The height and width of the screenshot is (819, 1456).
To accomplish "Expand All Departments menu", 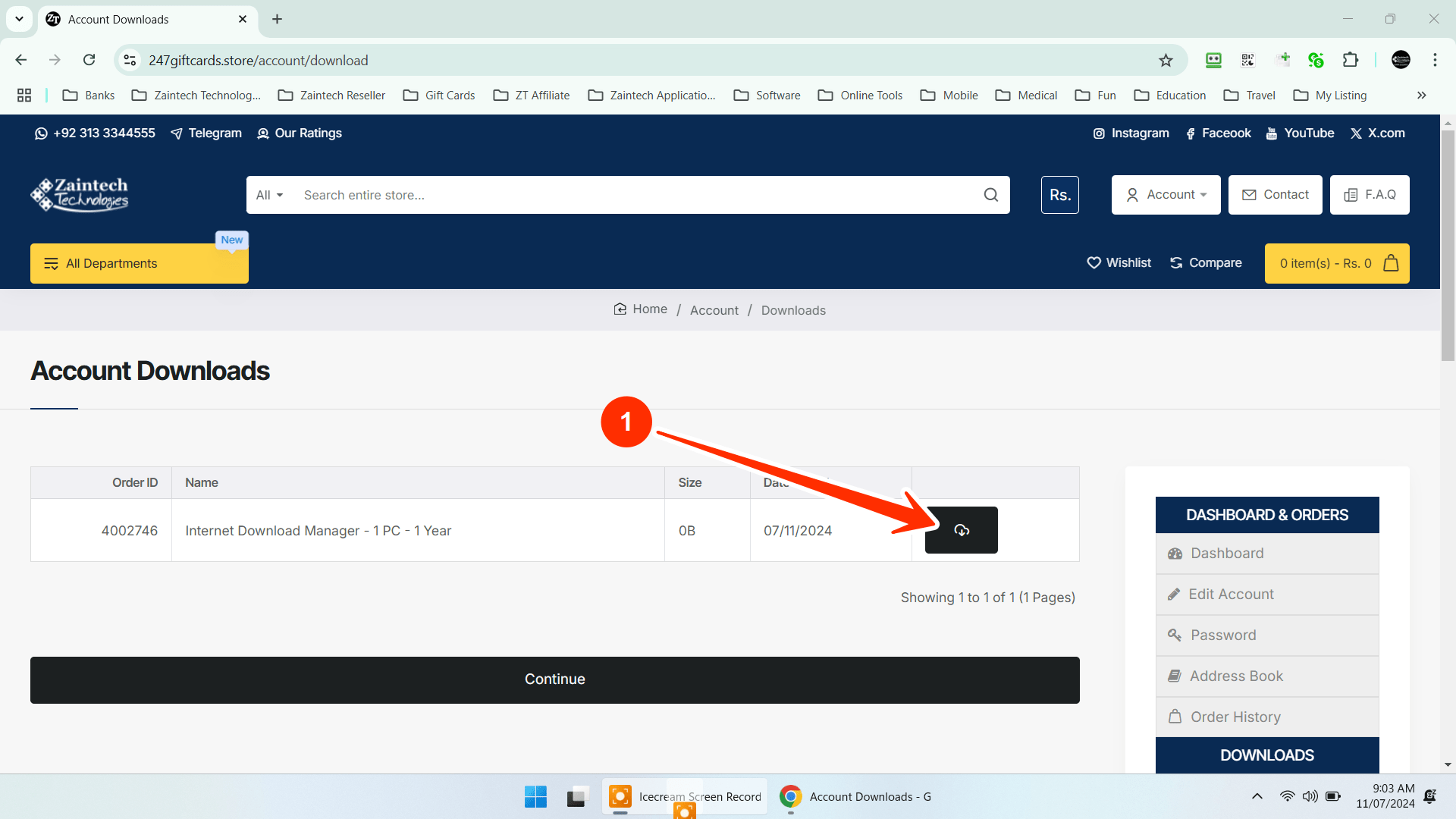I will [139, 263].
